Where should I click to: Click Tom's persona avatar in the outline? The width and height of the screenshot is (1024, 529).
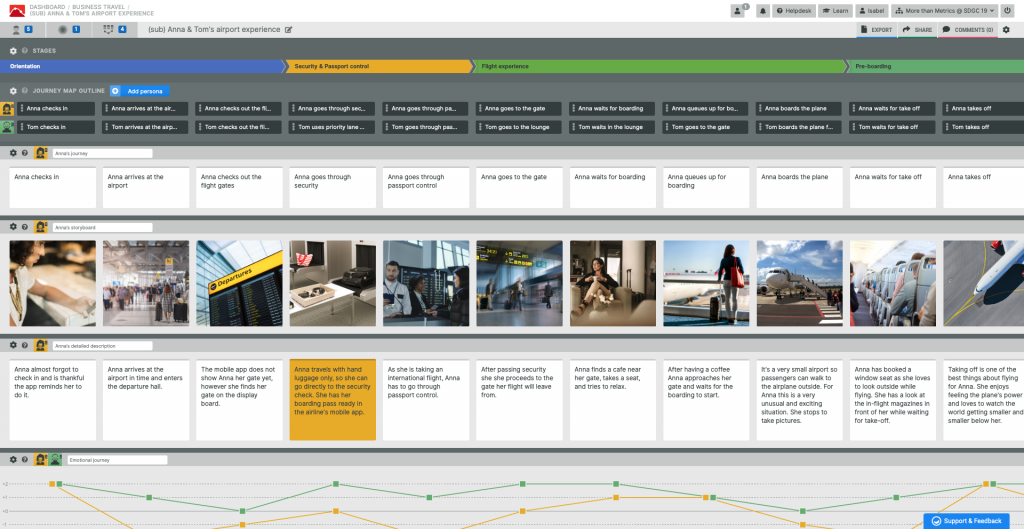[x=8, y=127]
